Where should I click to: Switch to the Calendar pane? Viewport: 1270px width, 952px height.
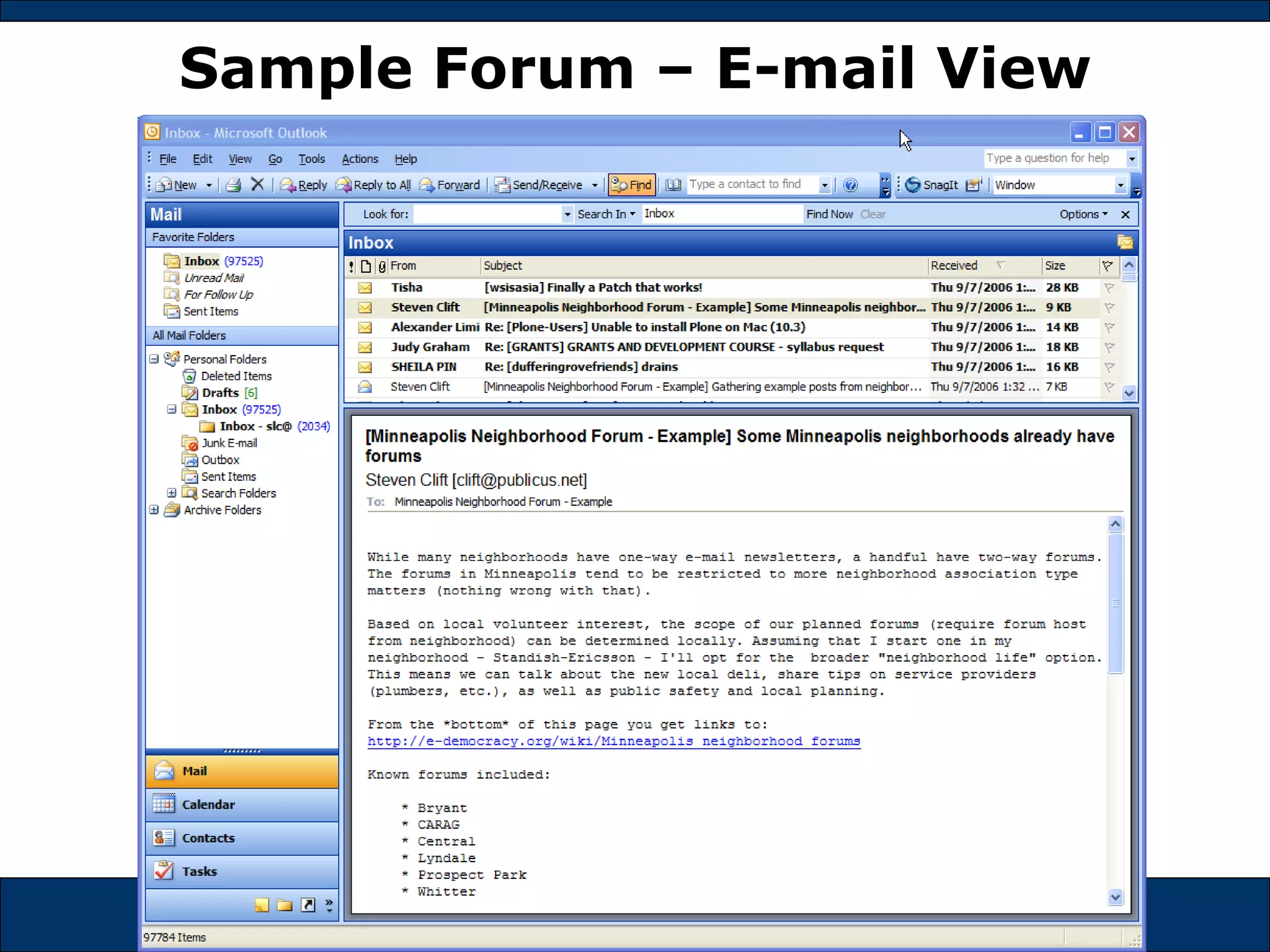pyautogui.click(x=242, y=804)
